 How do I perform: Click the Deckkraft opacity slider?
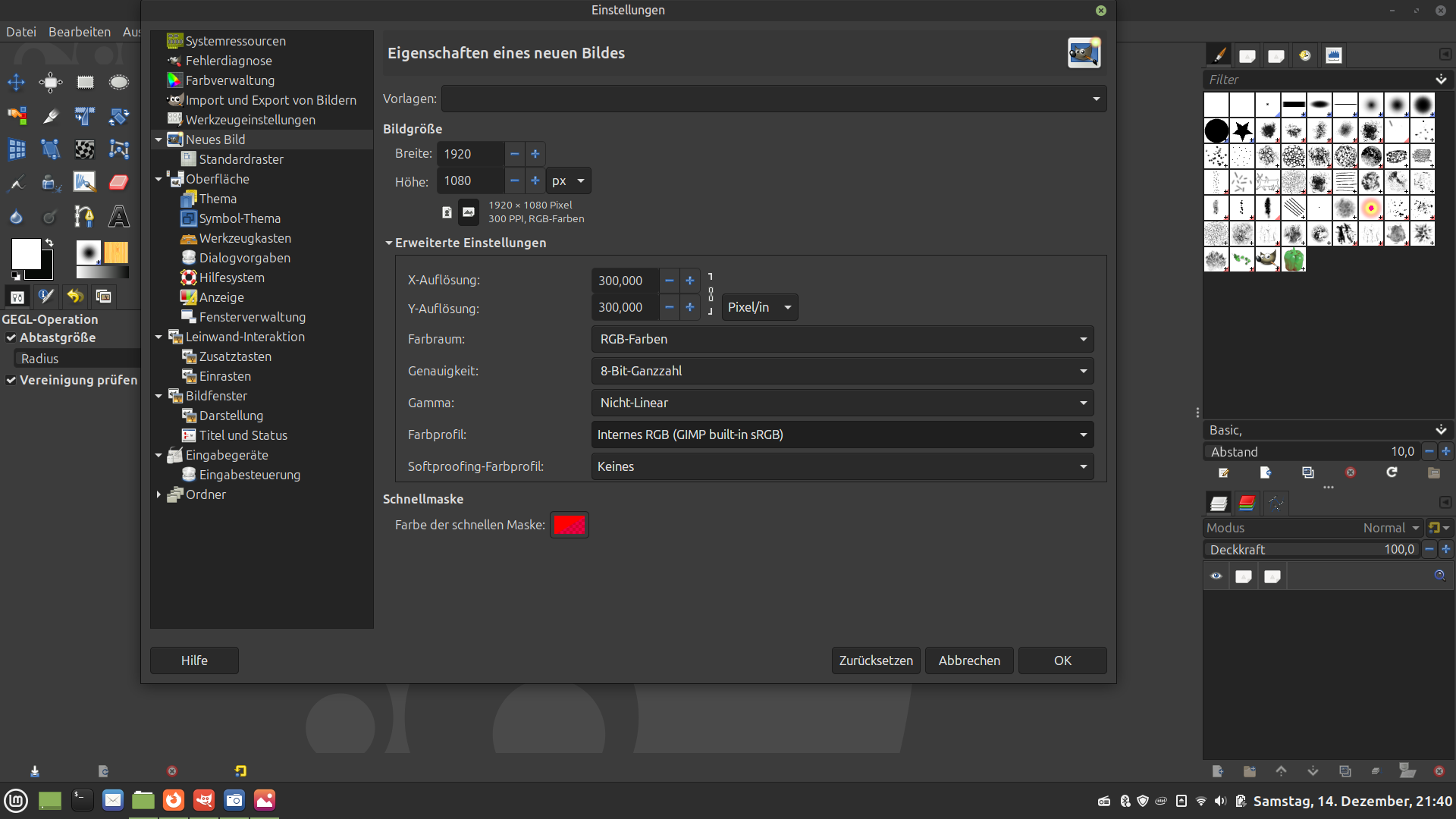[1312, 549]
